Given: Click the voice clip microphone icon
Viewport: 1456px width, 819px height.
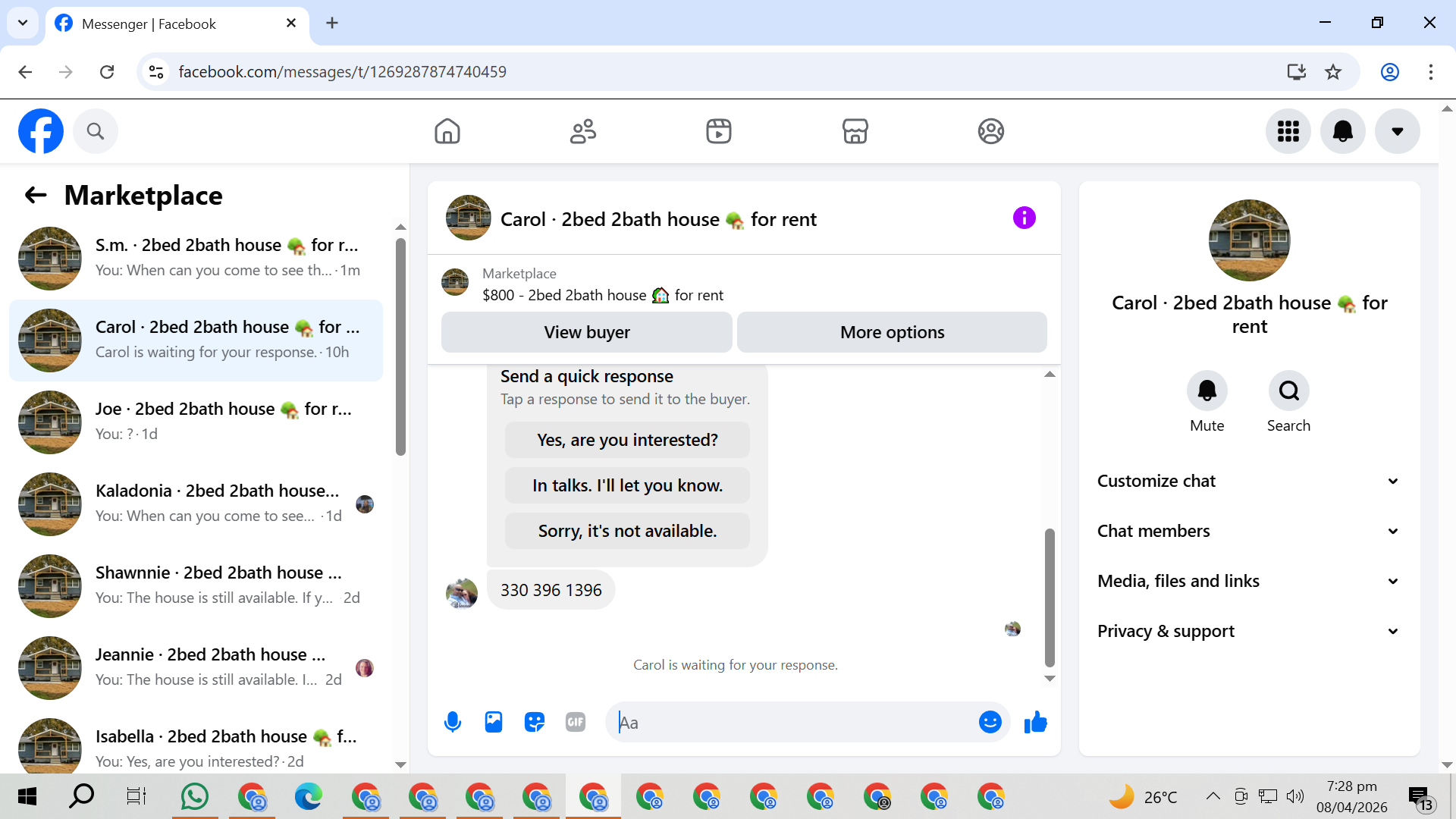Looking at the screenshot, I should (x=453, y=722).
